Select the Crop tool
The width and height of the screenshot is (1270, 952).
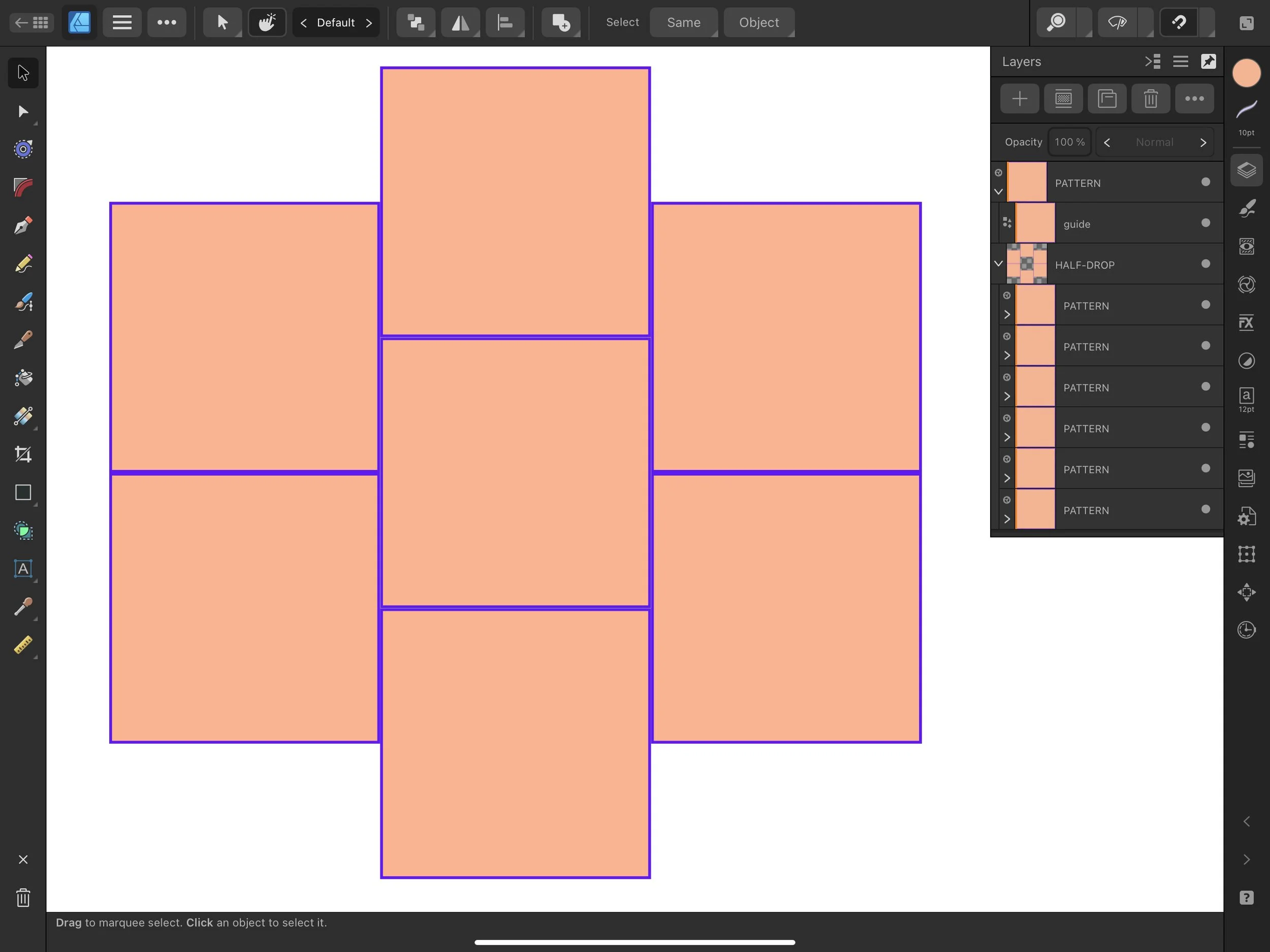click(x=22, y=454)
